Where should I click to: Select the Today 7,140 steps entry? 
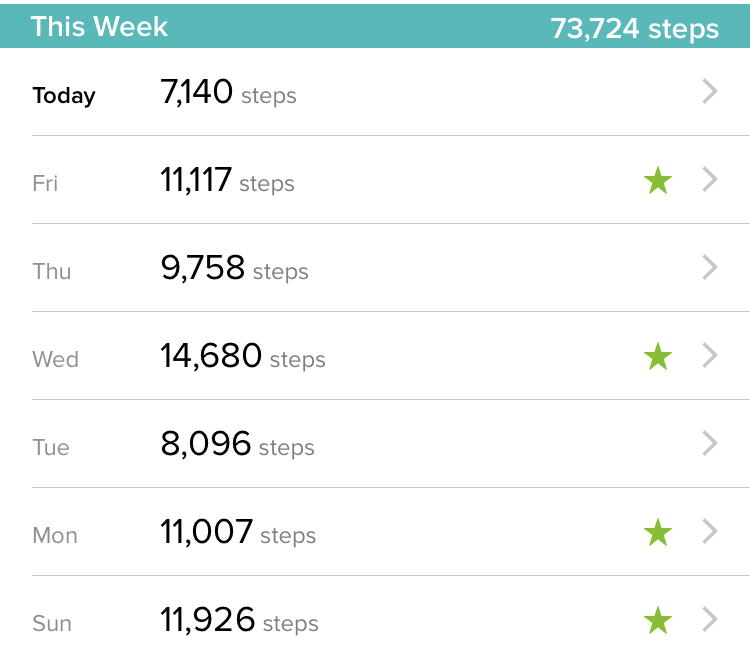[375, 92]
